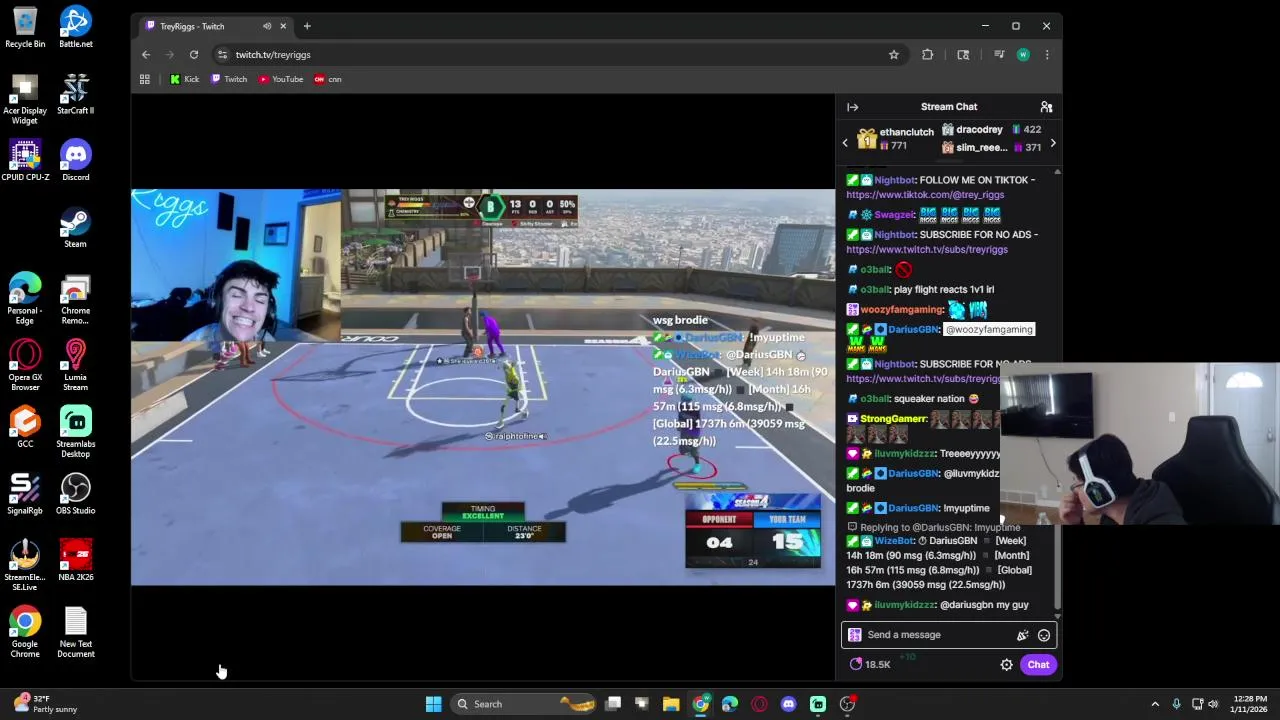
Task: Open the emote picker smiley
Action: (x=1044, y=635)
